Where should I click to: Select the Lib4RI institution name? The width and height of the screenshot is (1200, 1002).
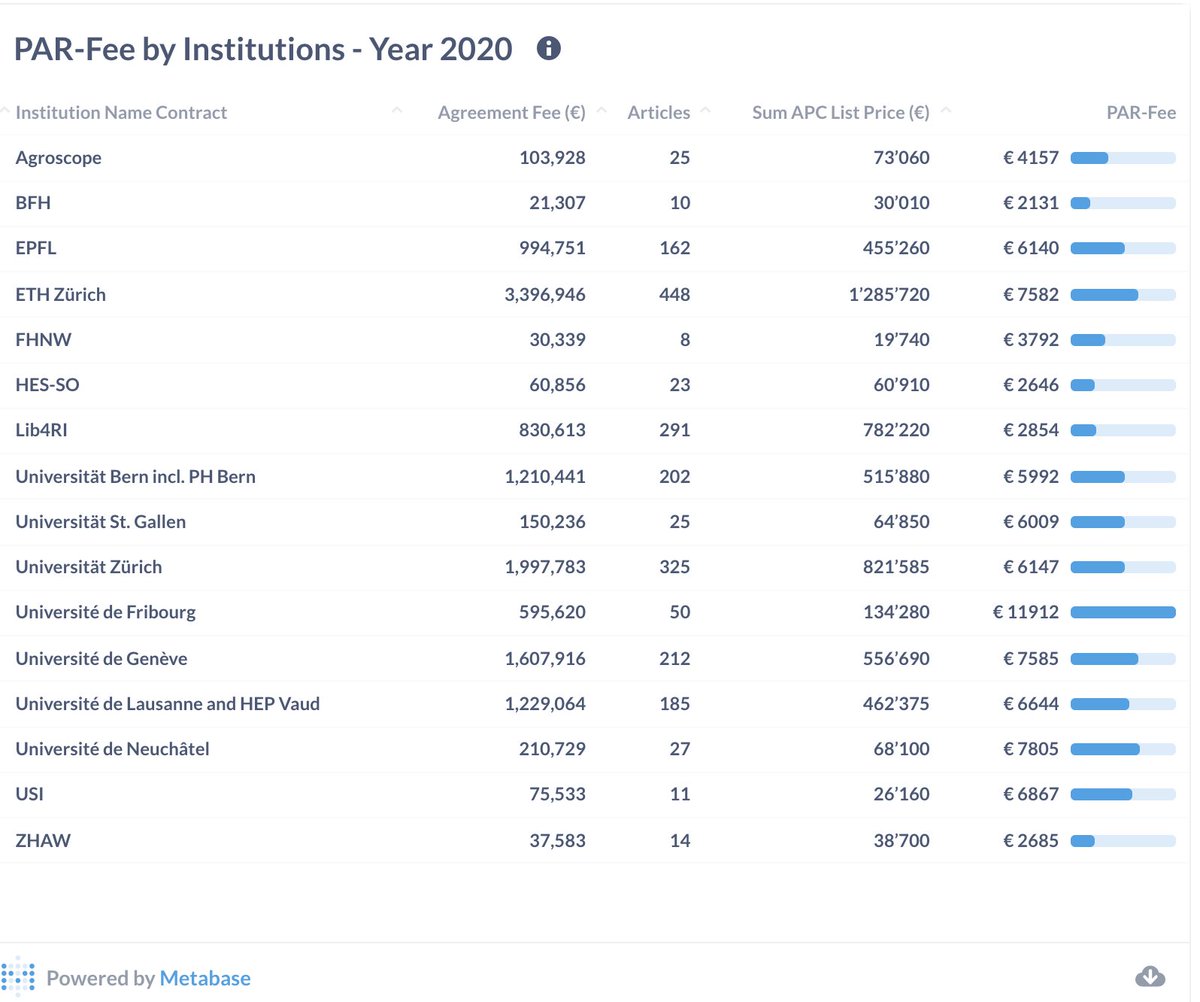pyautogui.click(x=41, y=431)
